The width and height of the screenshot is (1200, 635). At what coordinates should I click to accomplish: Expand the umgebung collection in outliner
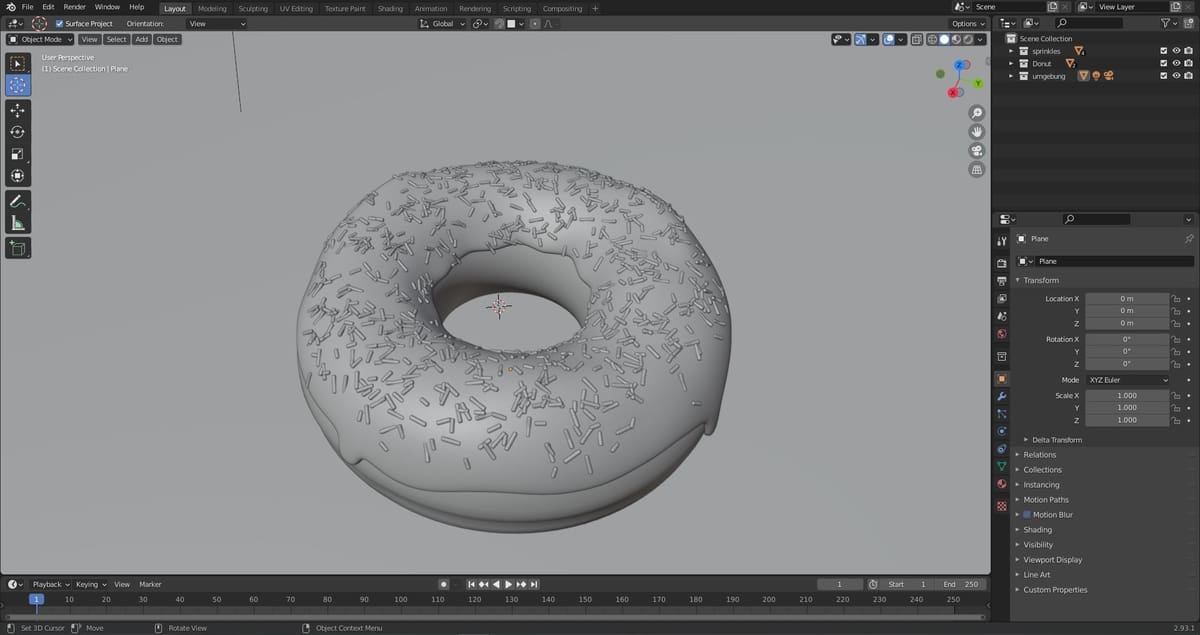(1011, 76)
